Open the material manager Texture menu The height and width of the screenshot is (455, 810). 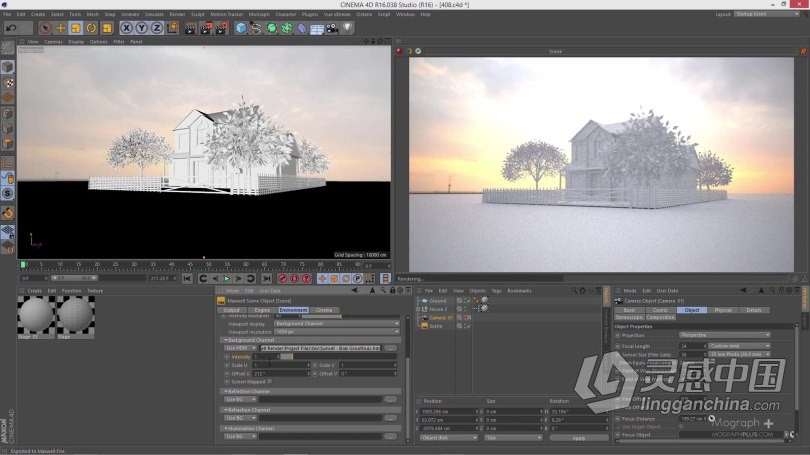95,291
